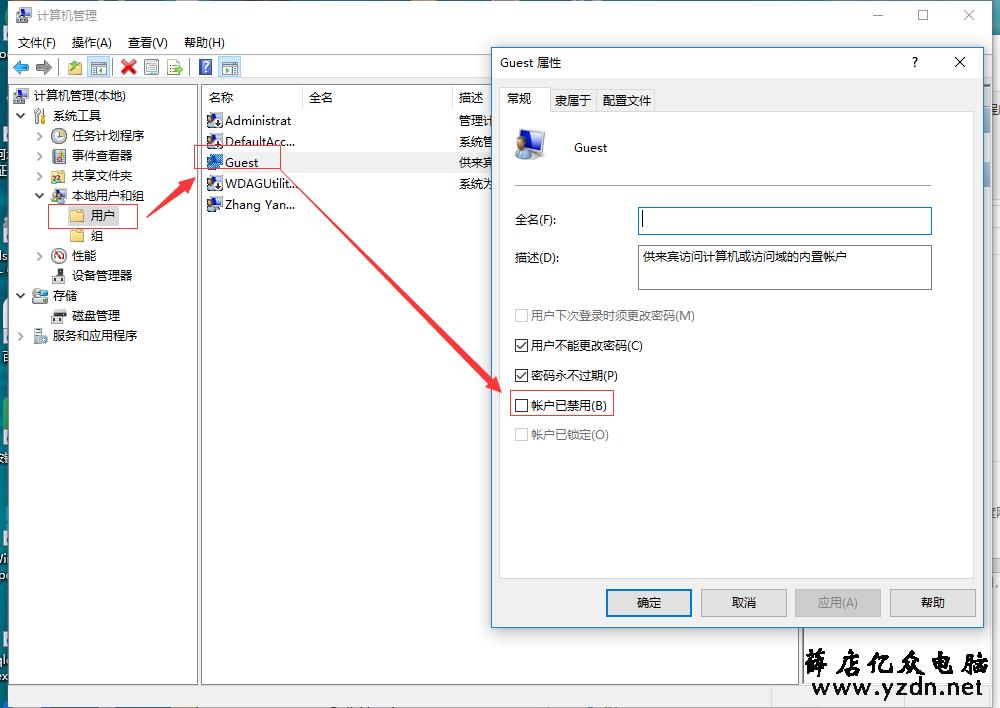Click the Properties toolbar icon
Image resolution: width=1000 pixels, height=708 pixels.
point(152,67)
